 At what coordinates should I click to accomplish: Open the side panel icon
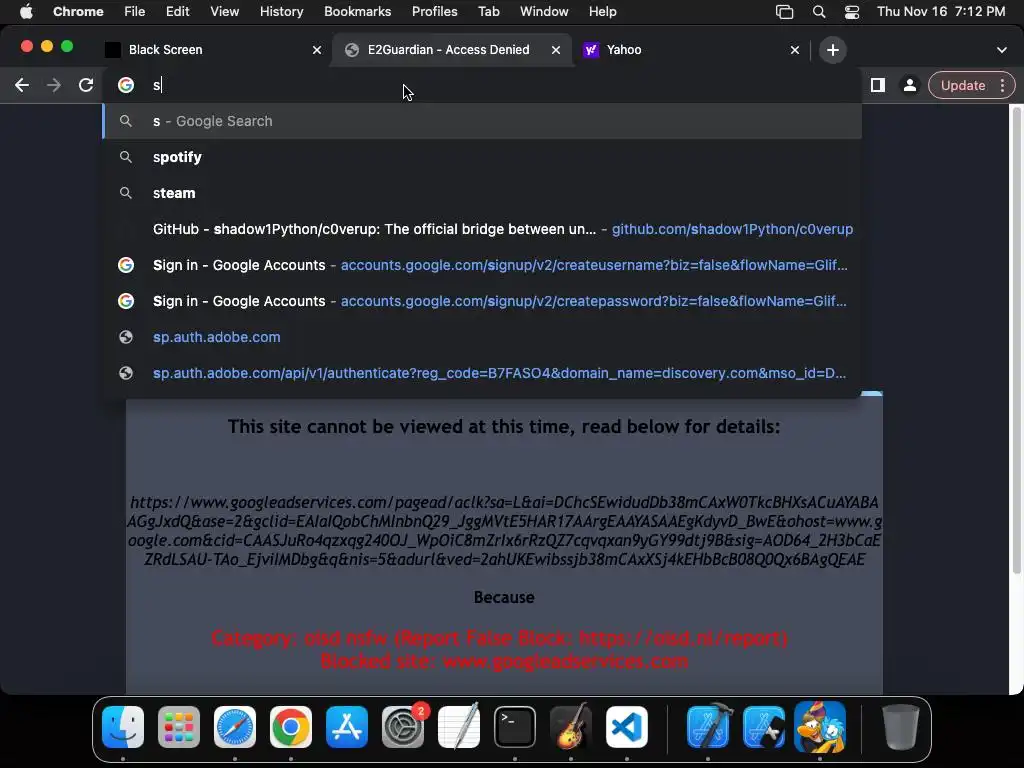pyautogui.click(x=878, y=85)
